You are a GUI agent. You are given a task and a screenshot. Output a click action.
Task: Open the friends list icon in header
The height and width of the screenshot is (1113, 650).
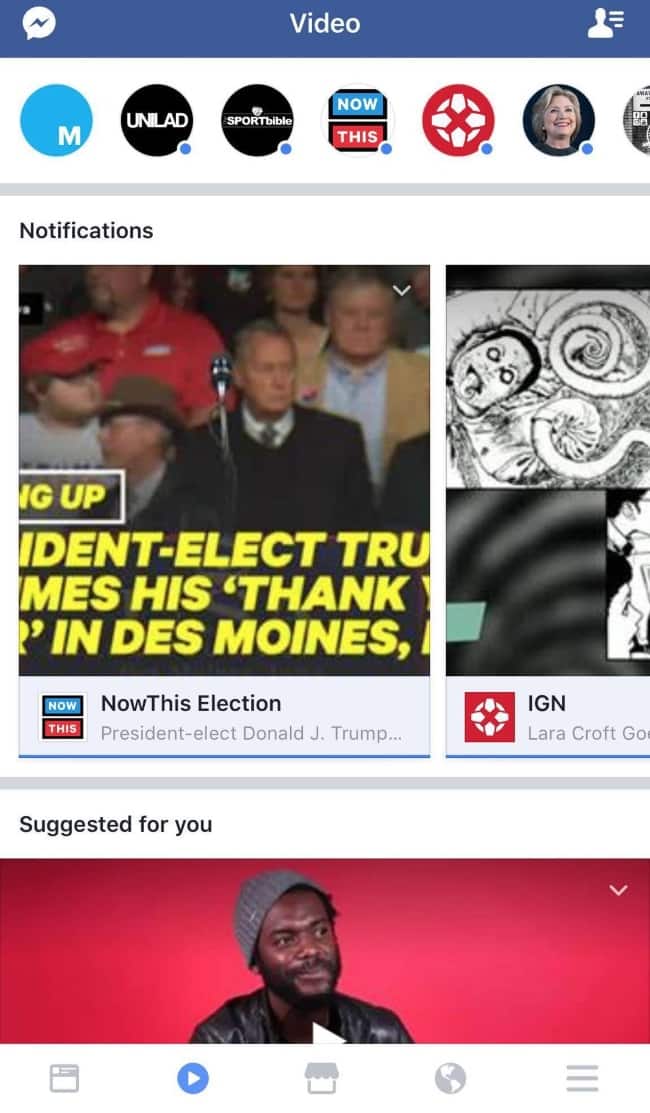click(605, 23)
